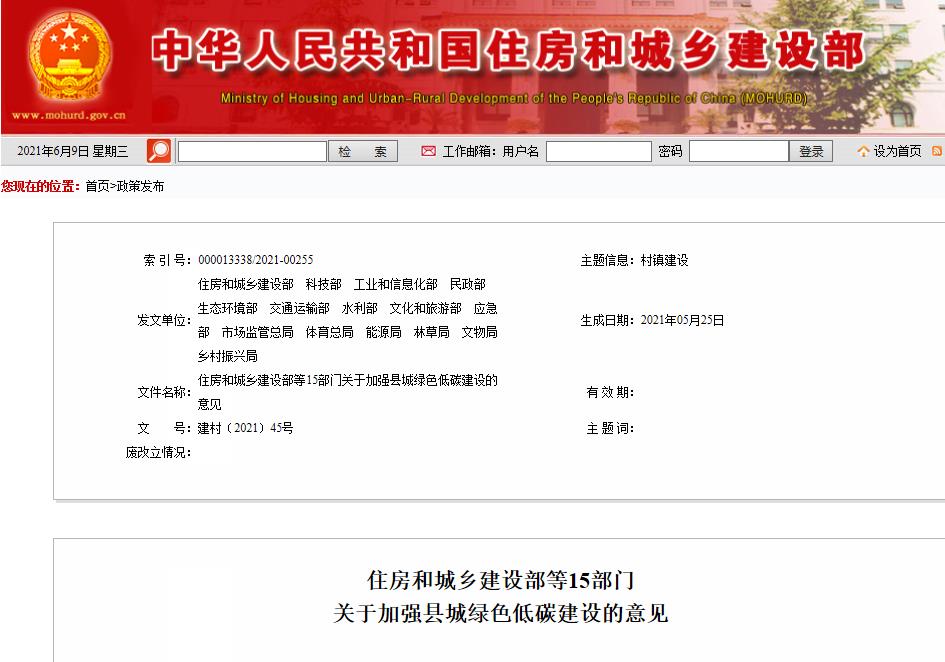The width and height of the screenshot is (945, 662).
Task: Click the magnifier search icon
Action: tap(158, 151)
